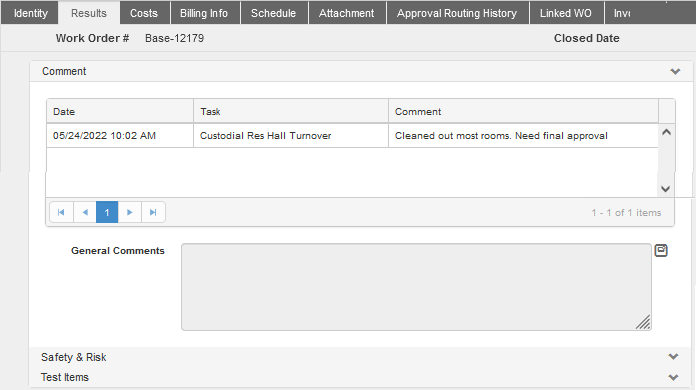Click the comment grid scroll down arrow
This screenshot has height=390, width=696.
click(x=665, y=189)
